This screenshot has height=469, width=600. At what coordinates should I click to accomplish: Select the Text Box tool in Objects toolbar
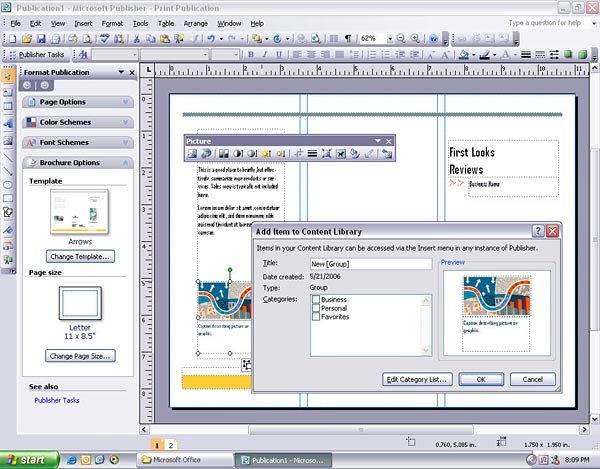[x=8, y=92]
